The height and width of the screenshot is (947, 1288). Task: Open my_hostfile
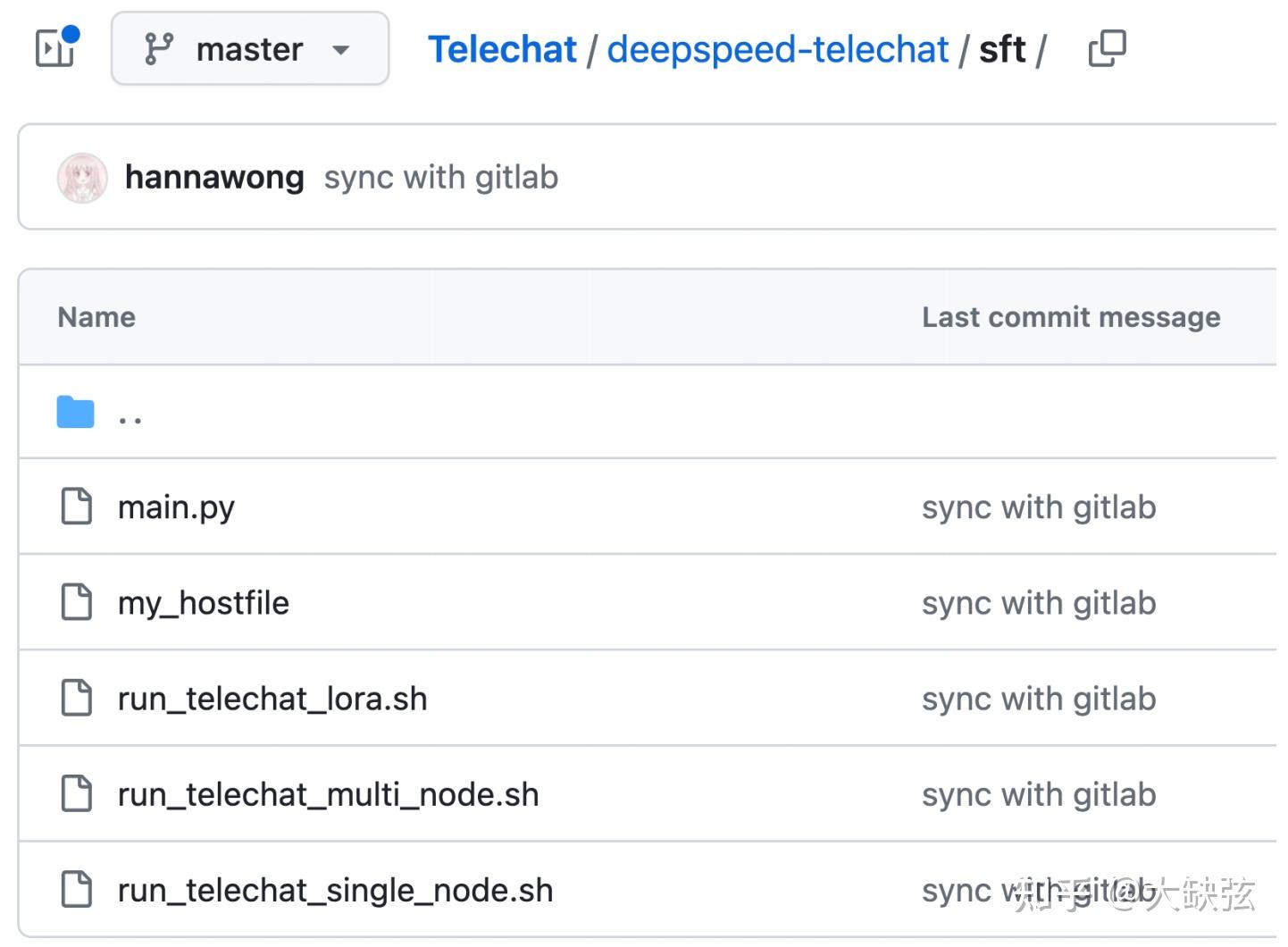204,603
